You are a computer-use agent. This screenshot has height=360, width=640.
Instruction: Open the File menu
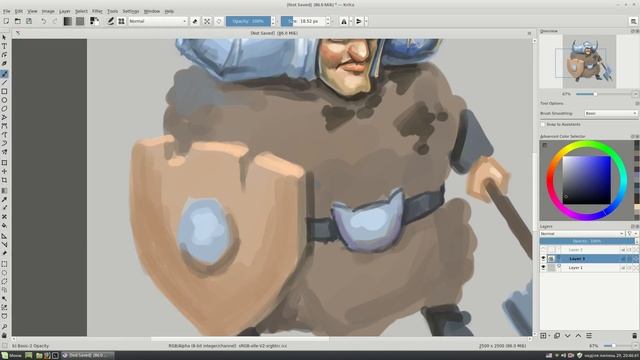7,11
